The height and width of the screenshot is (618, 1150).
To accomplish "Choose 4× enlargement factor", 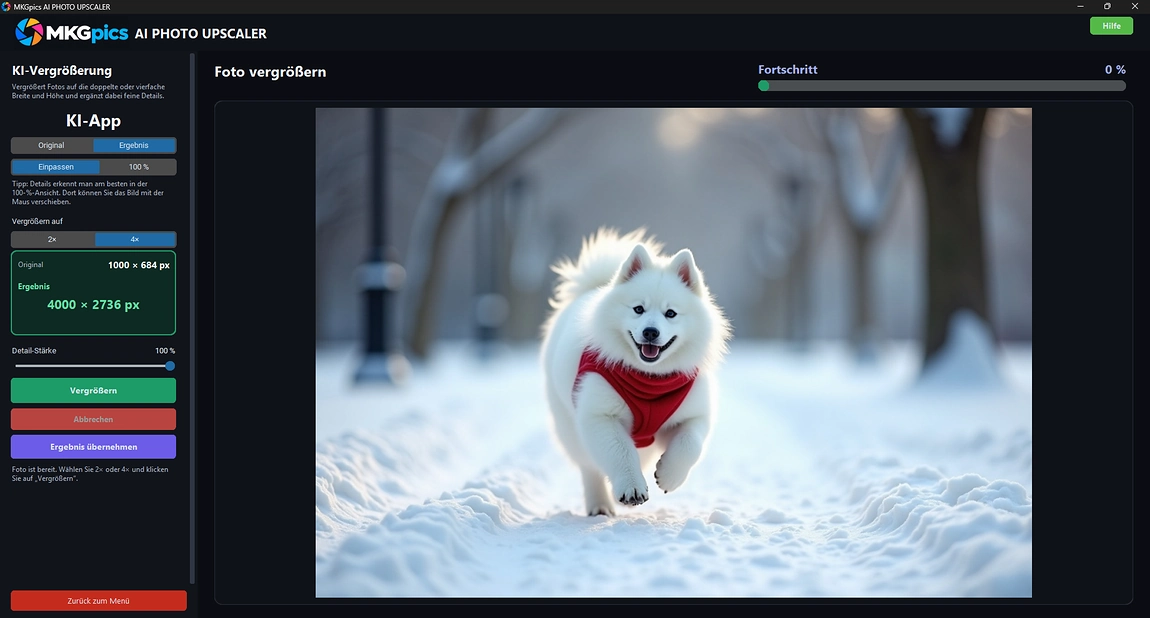I will [135, 239].
